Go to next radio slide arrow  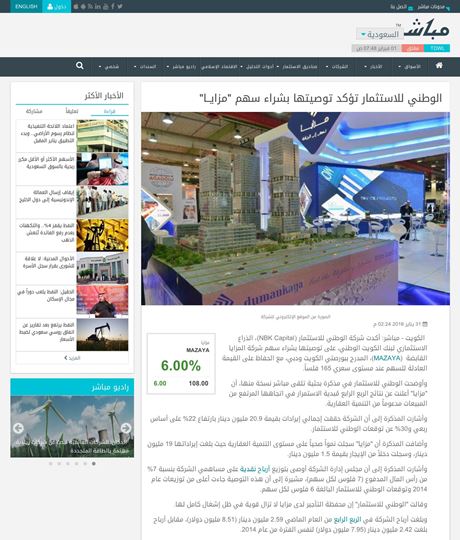pos(126,428)
